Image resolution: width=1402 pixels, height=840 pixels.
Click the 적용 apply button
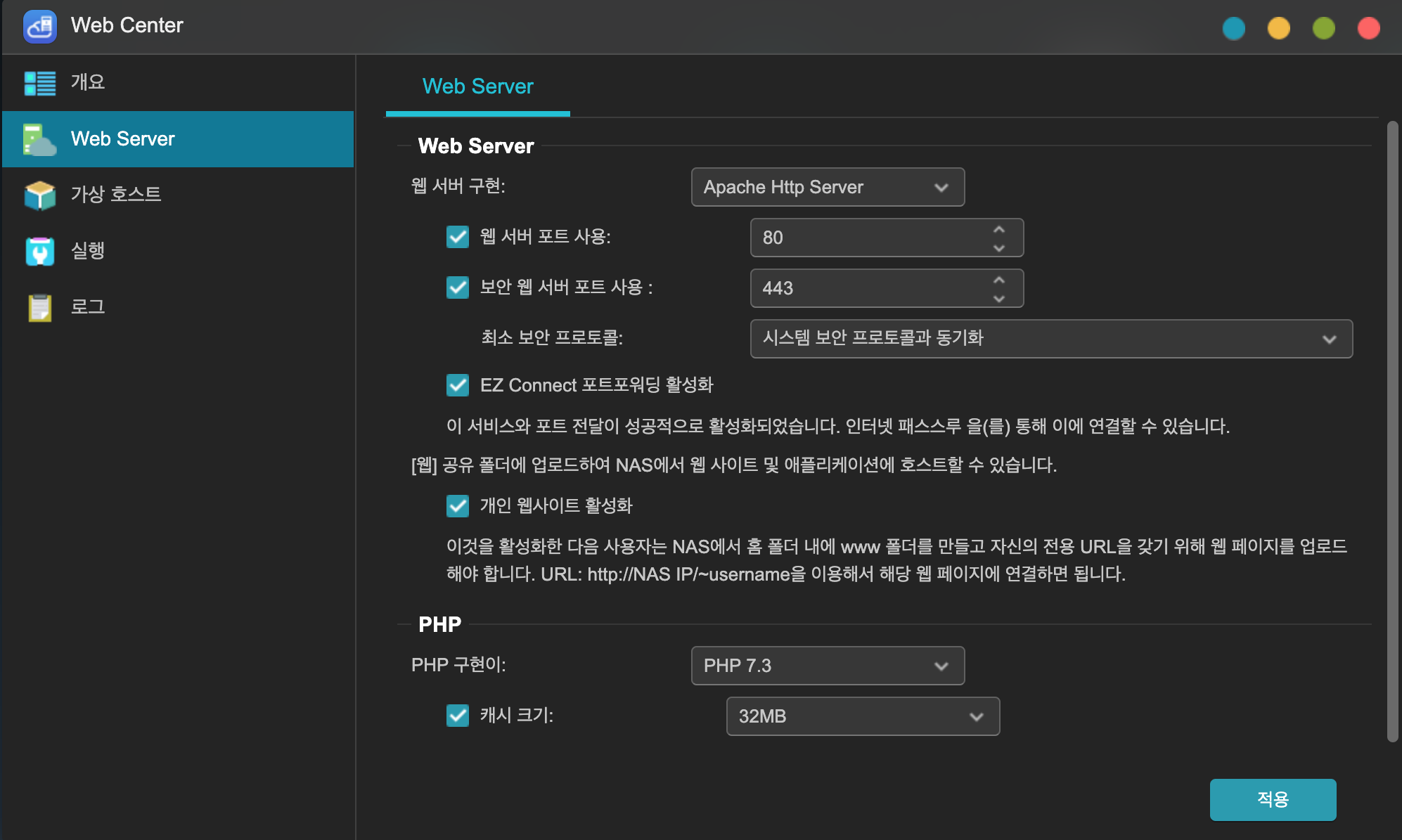click(x=1273, y=799)
